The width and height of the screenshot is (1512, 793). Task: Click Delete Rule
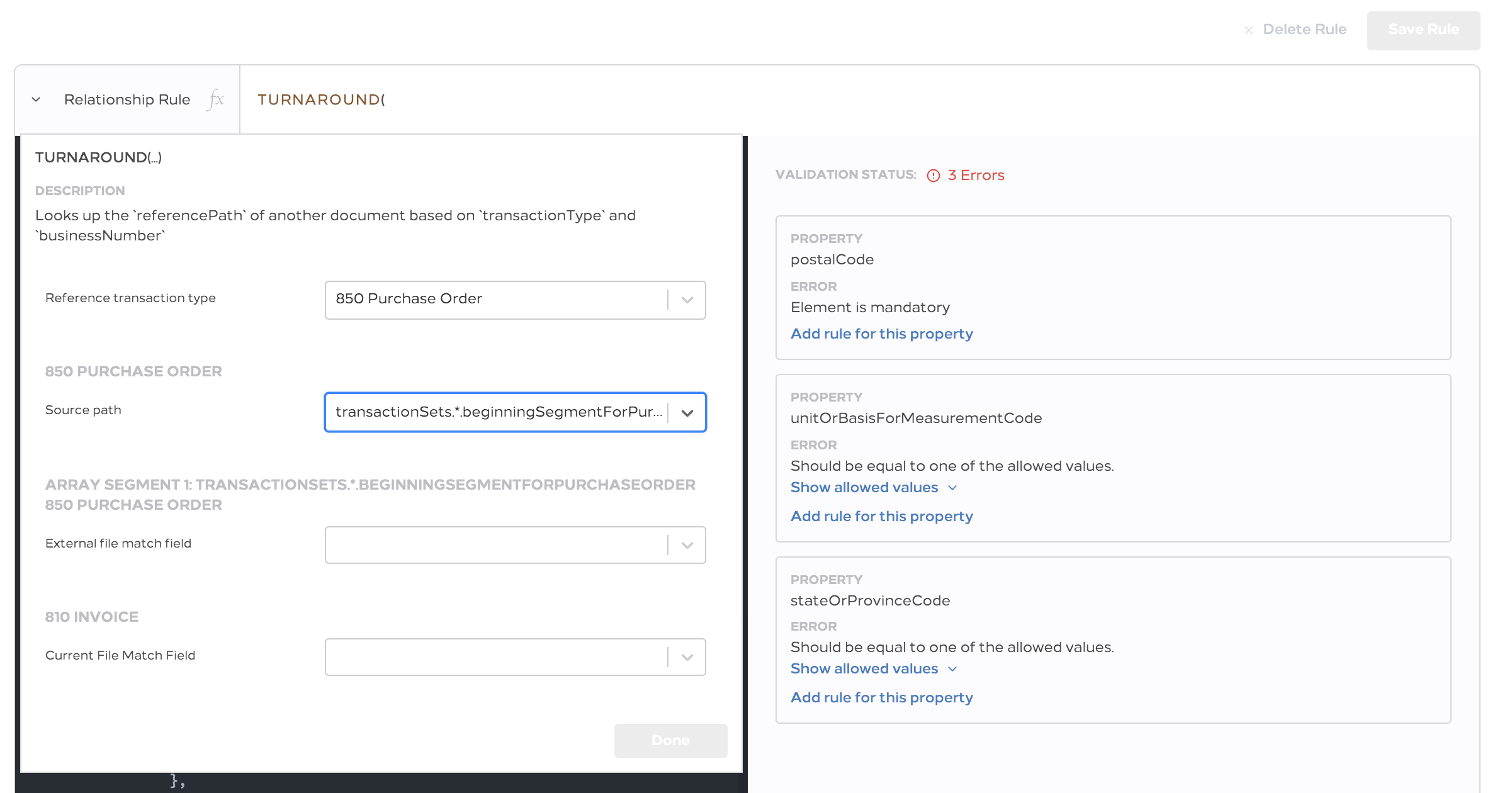(1304, 30)
